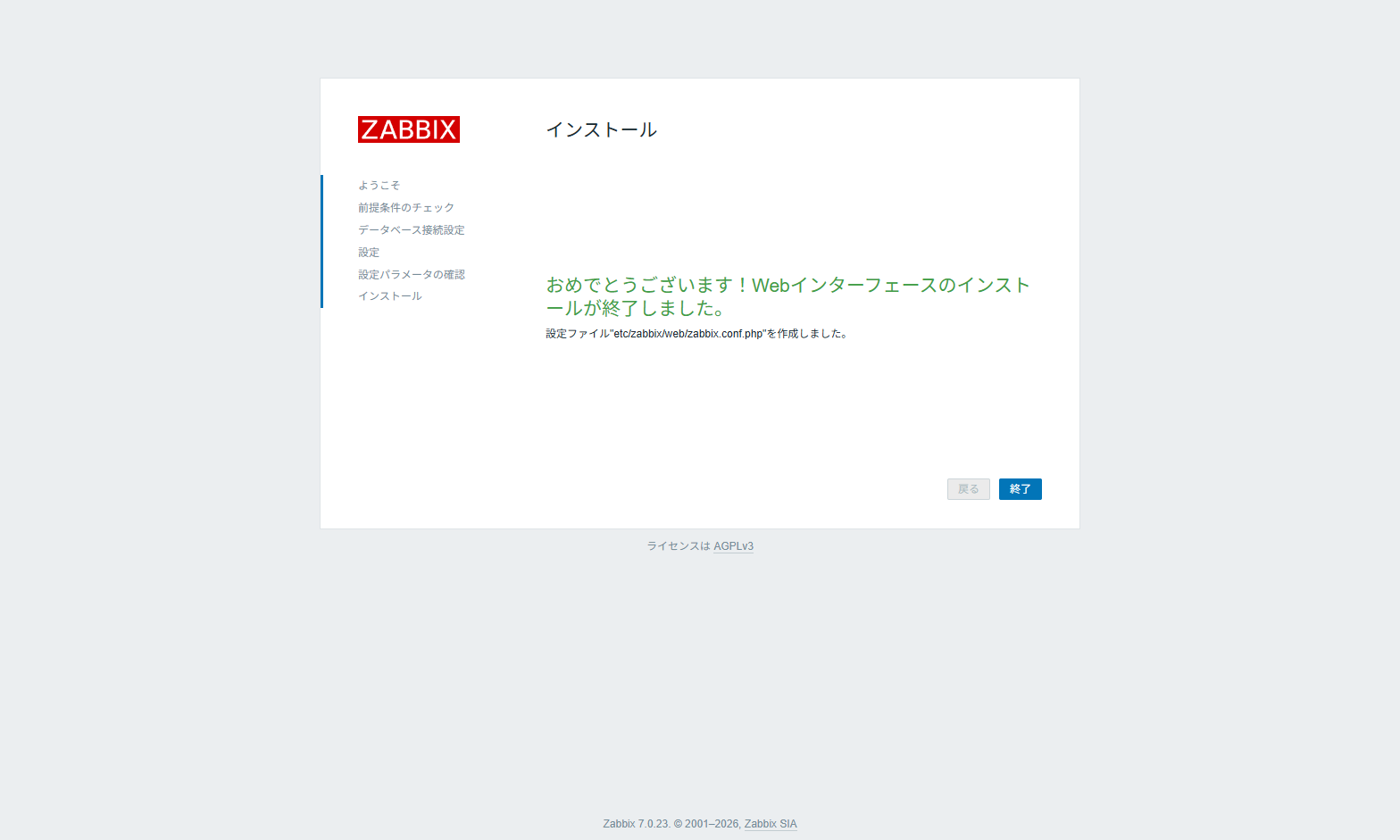
Task: Click the 終了 finish button
Action: tap(1020, 489)
